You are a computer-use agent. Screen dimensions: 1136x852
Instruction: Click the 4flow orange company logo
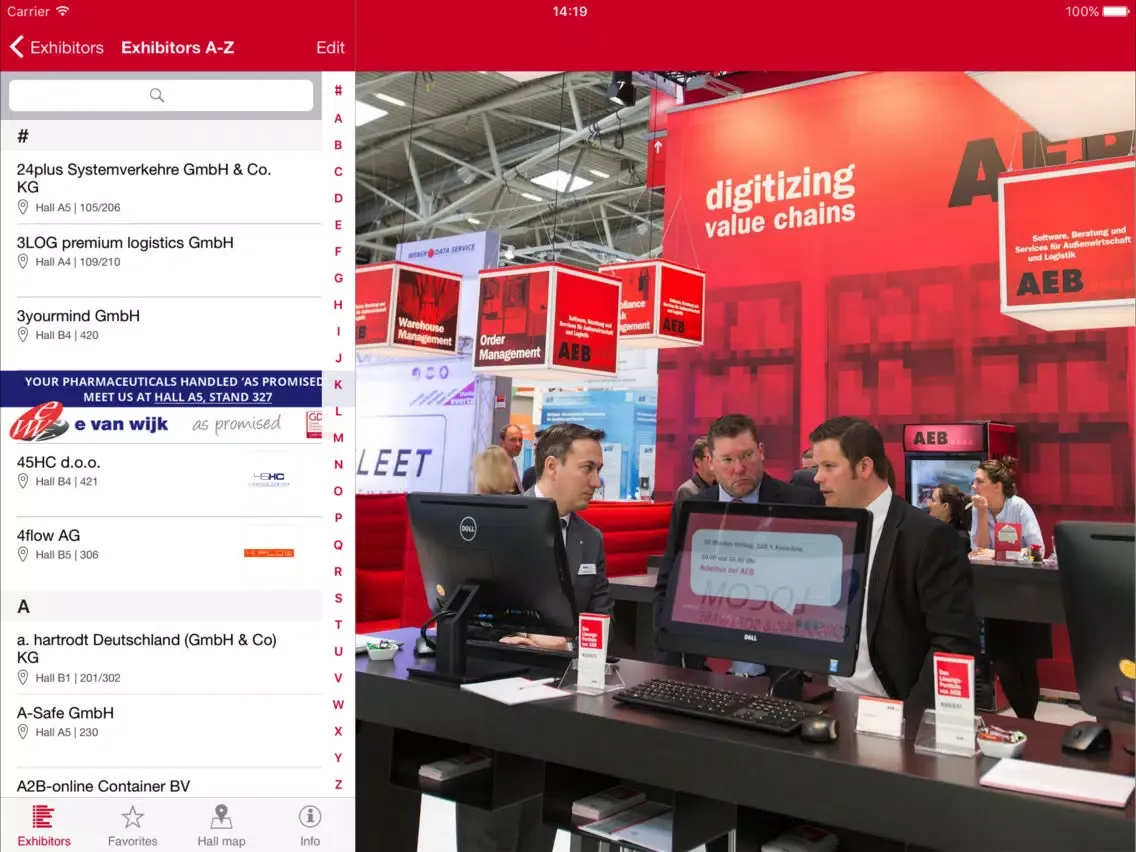pos(269,553)
